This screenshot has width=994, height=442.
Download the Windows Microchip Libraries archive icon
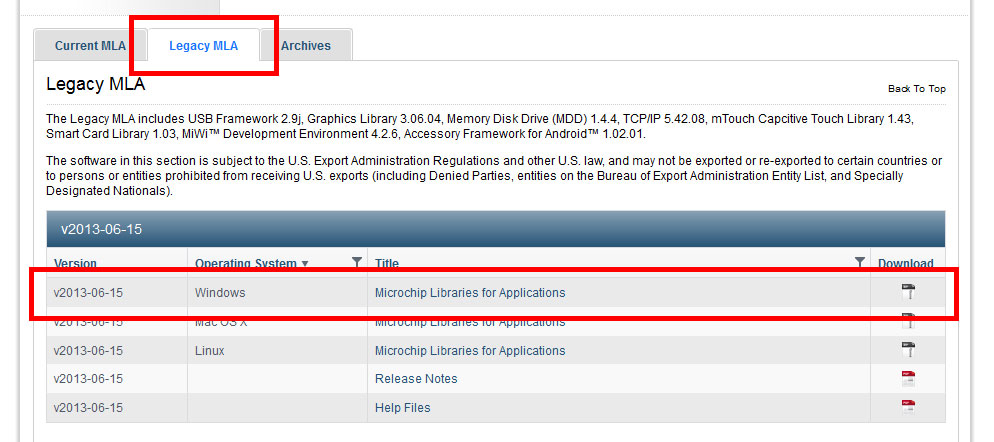pos(908,293)
